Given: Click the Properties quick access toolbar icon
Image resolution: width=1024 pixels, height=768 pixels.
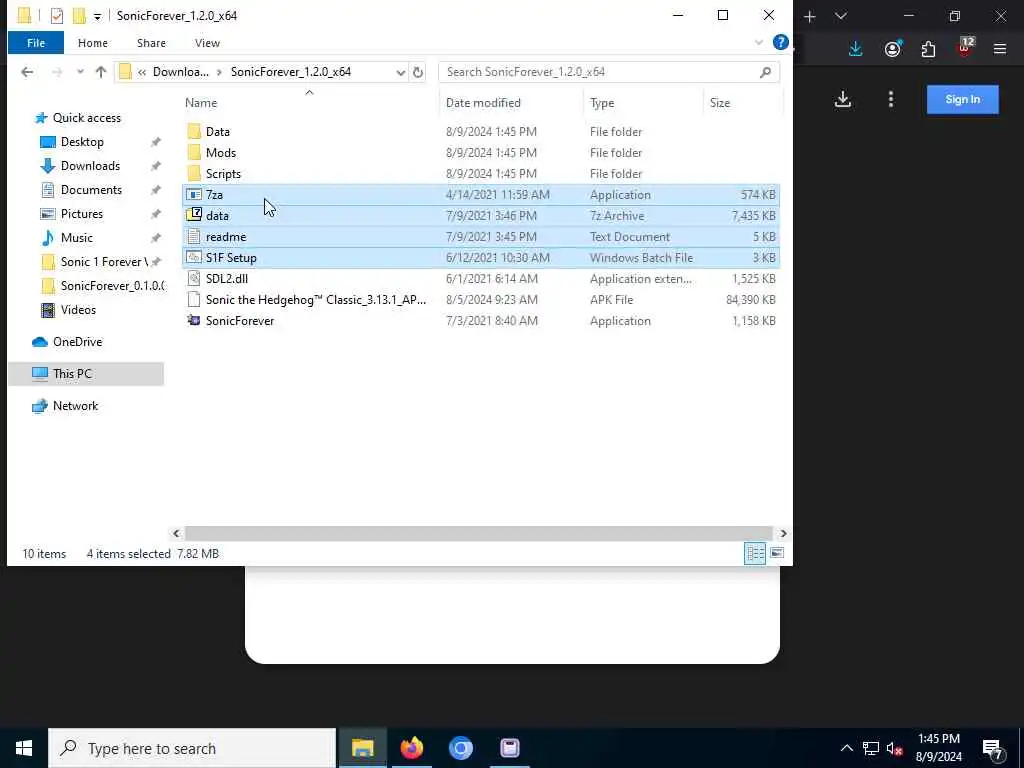Looking at the screenshot, I should [57, 15].
